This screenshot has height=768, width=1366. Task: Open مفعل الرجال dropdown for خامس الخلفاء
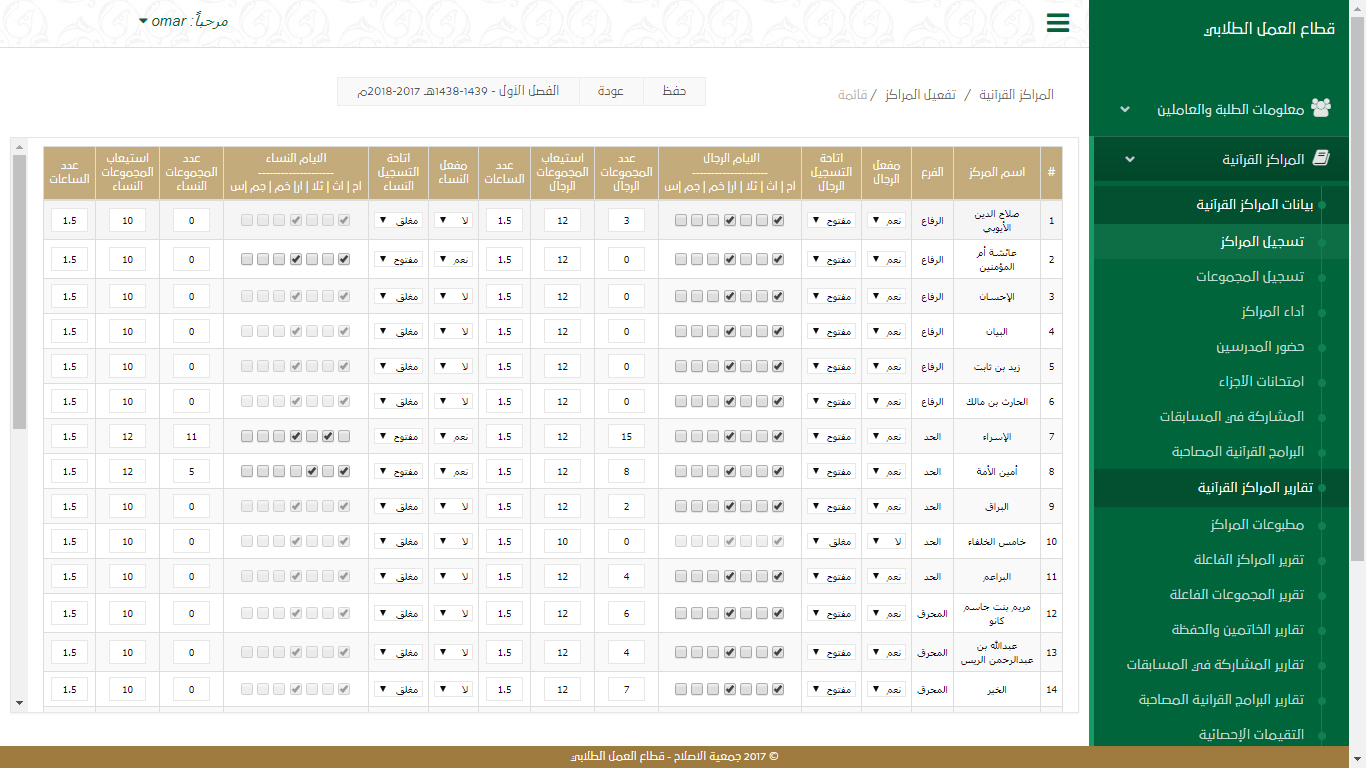tap(886, 542)
